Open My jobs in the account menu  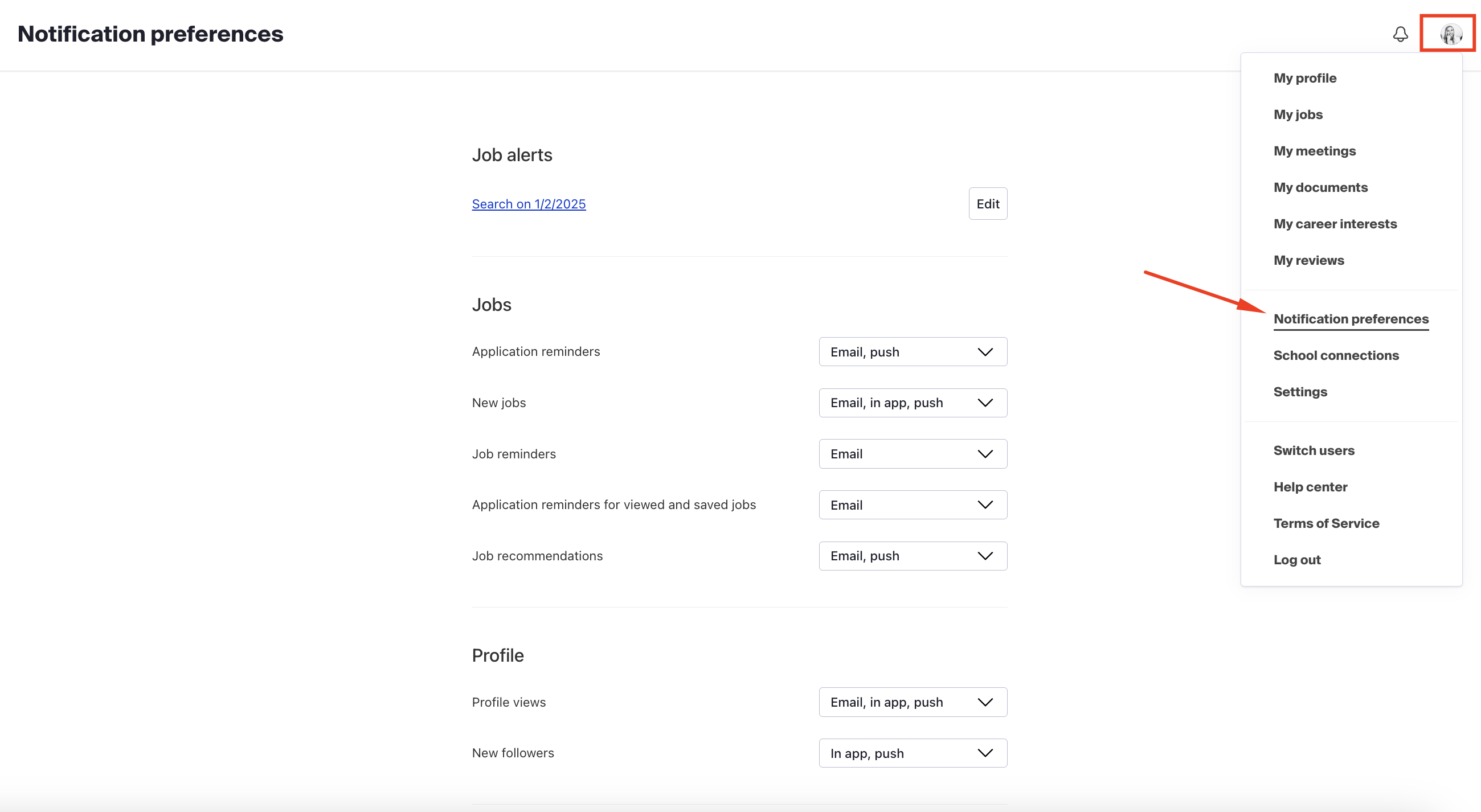[1298, 114]
